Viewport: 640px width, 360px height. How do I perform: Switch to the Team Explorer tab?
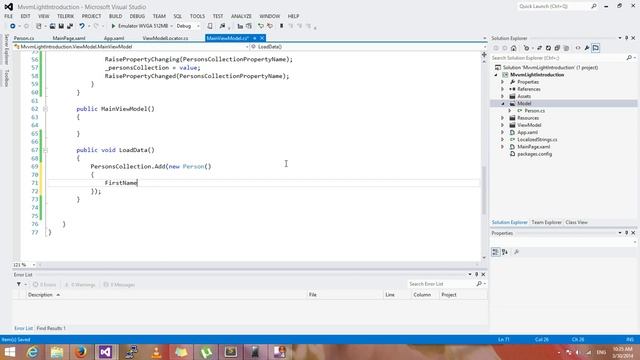click(546, 222)
